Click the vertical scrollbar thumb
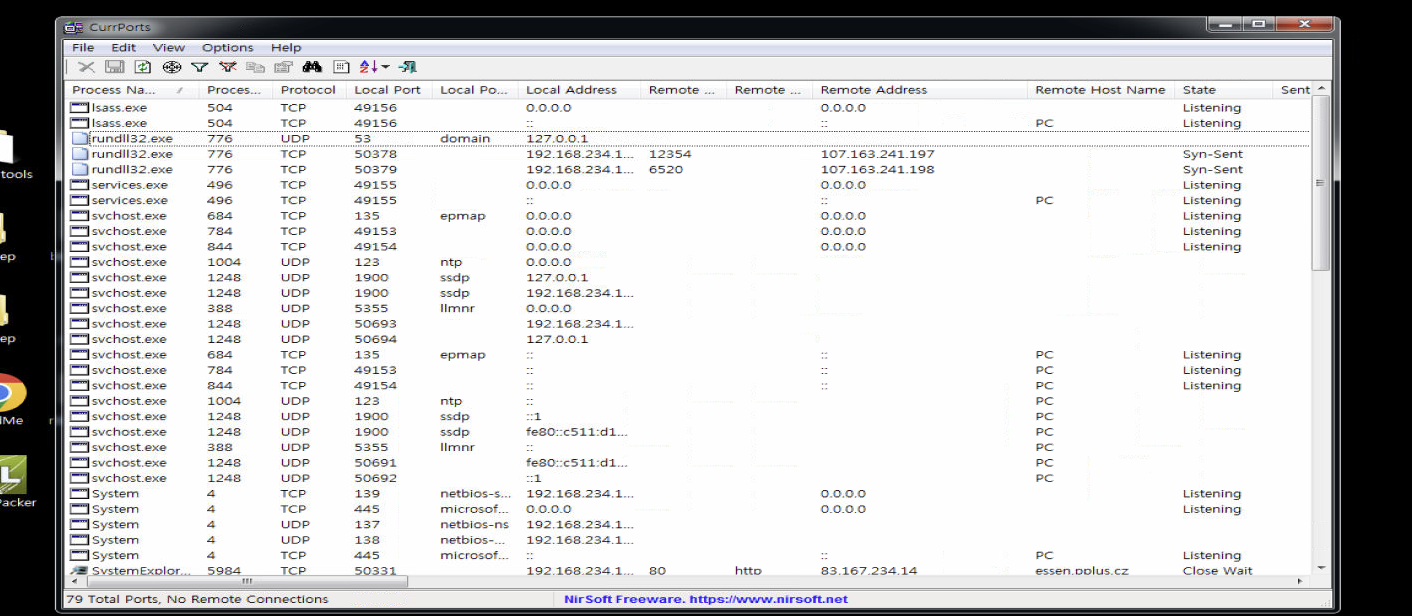 coord(1322,184)
